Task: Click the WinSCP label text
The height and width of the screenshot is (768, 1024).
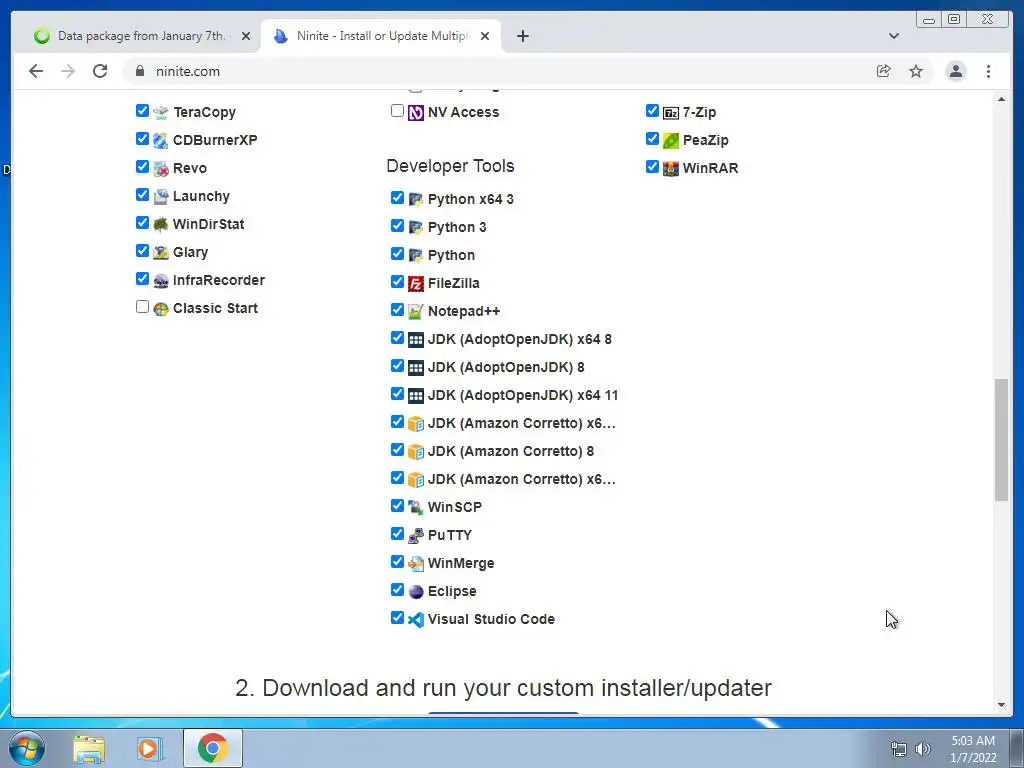Action: 455,507
